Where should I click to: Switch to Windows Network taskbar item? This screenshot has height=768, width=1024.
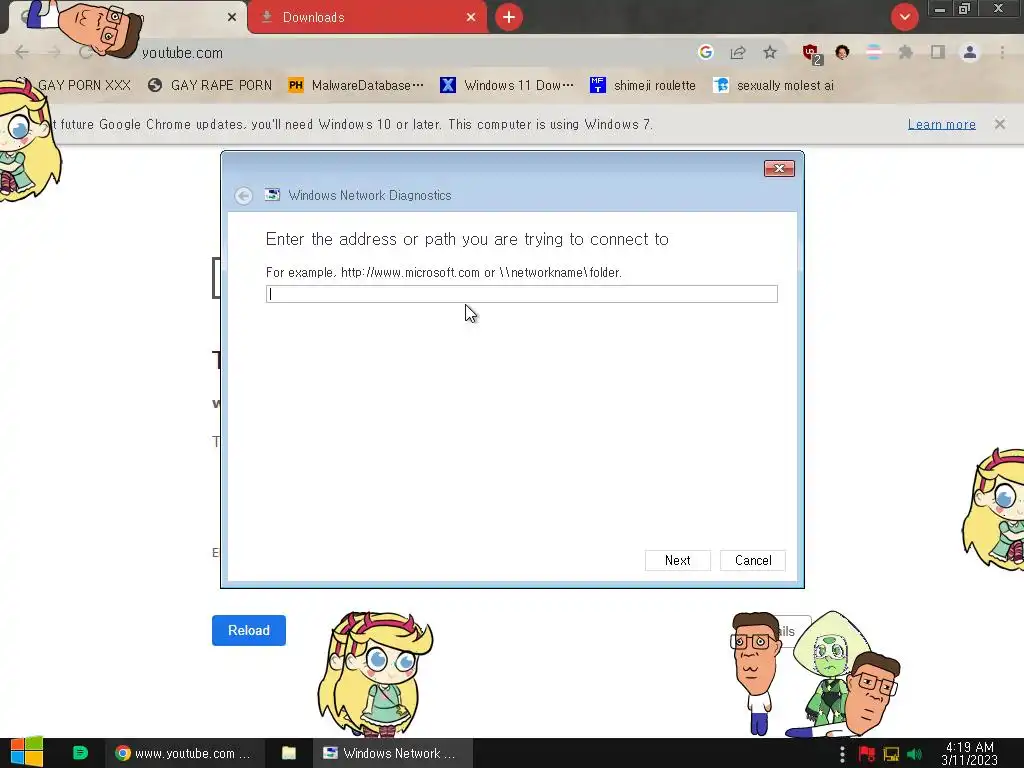[x=392, y=754]
